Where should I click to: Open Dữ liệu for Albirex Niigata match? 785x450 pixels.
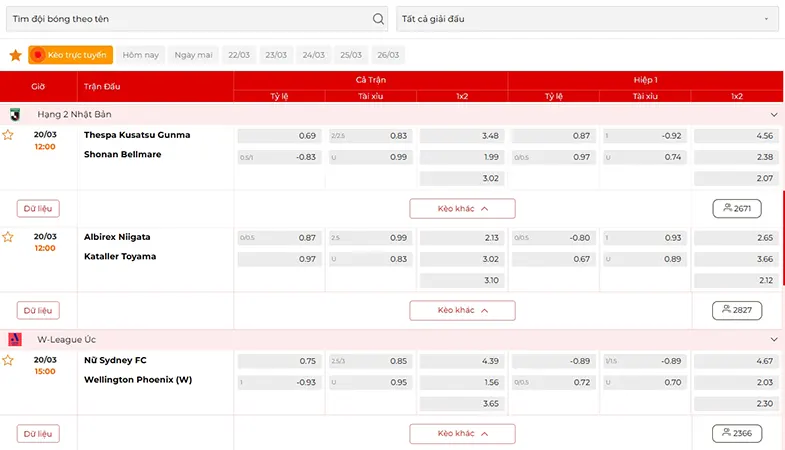pos(38,310)
